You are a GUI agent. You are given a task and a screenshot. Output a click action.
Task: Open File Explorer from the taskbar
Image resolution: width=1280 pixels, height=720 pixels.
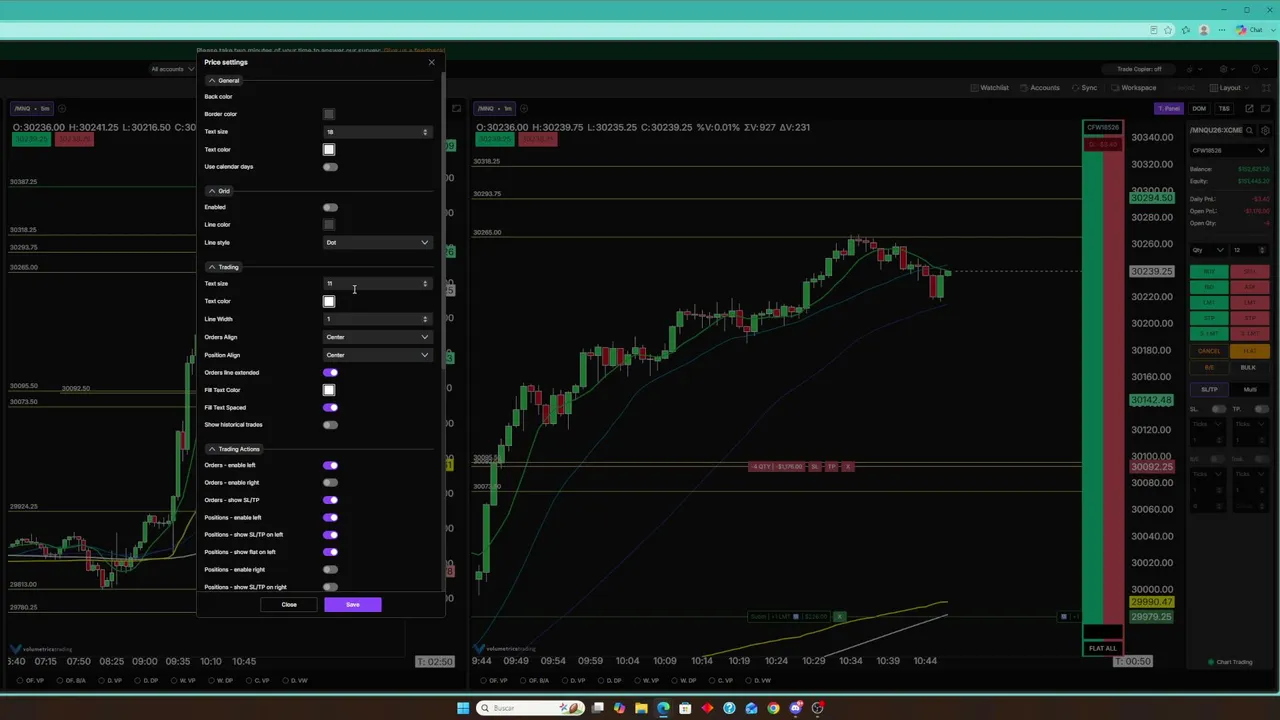point(641,708)
